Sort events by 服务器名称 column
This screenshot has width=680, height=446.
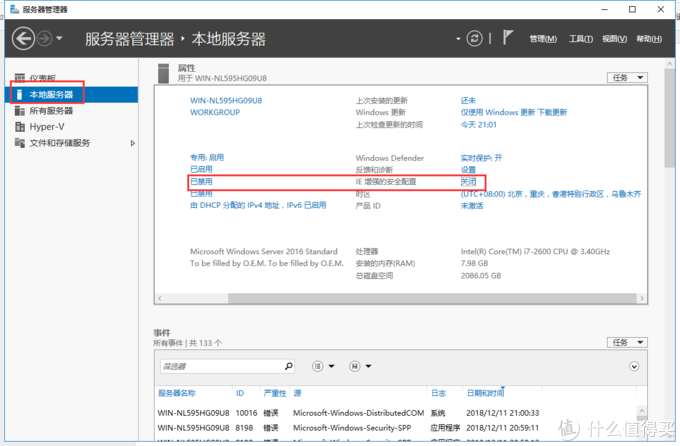177,393
